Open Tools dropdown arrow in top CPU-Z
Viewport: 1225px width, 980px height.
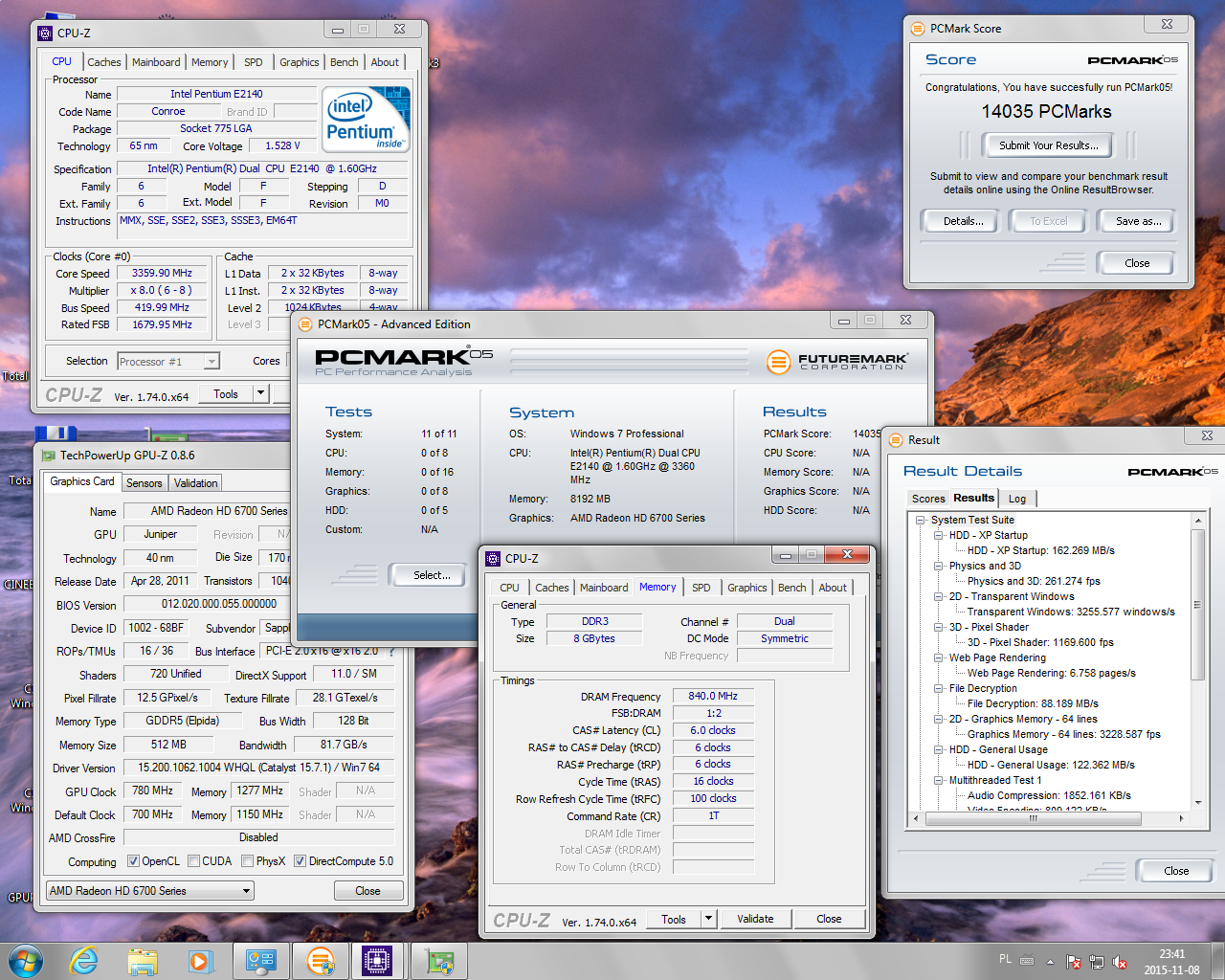[x=260, y=393]
